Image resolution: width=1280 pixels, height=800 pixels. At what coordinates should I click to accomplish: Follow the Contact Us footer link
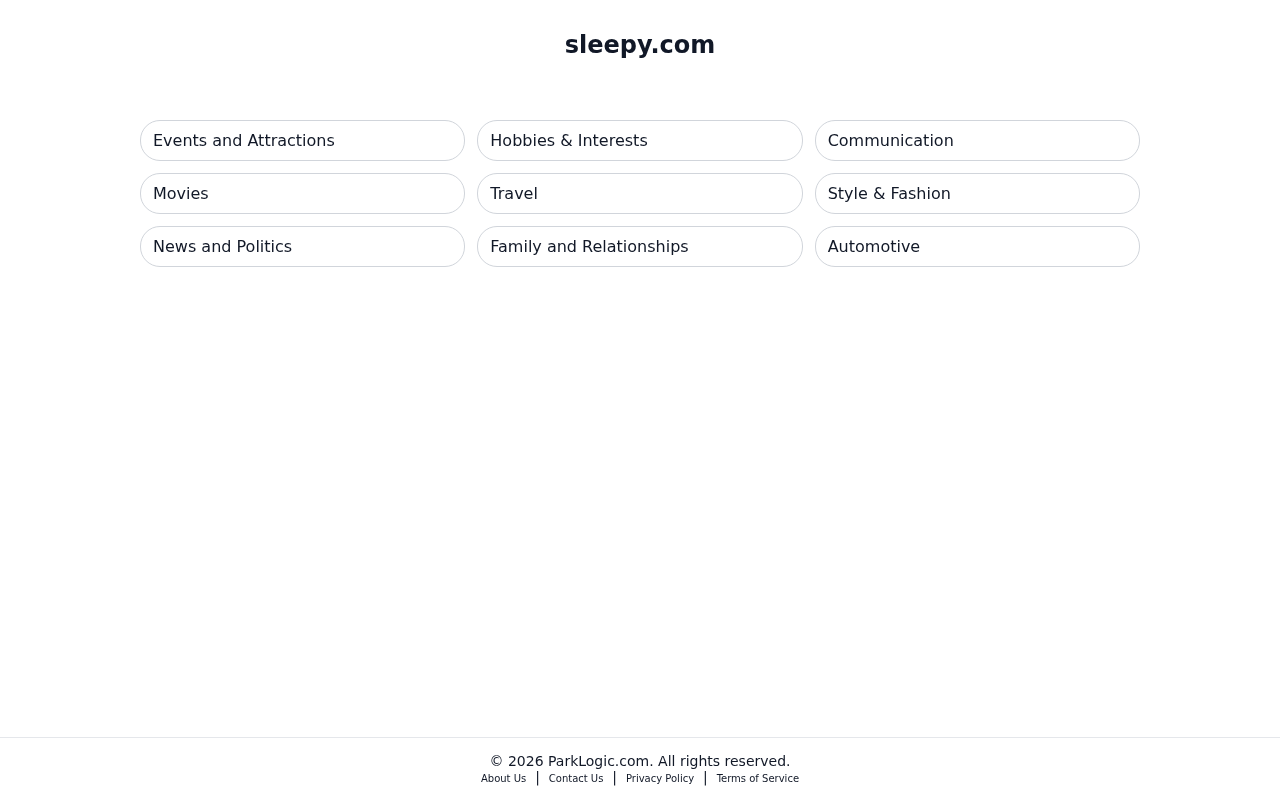[x=576, y=779]
